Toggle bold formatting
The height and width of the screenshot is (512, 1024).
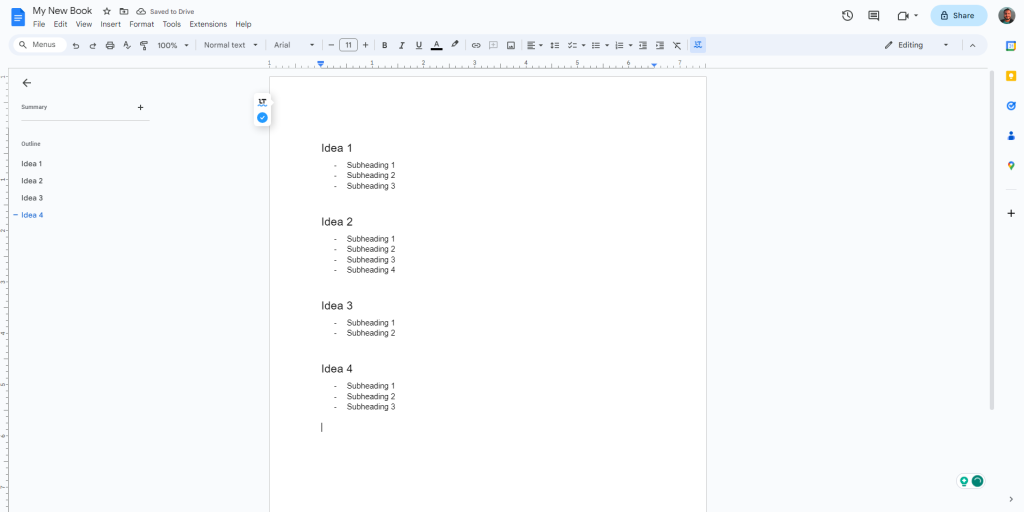(x=384, y=45)
